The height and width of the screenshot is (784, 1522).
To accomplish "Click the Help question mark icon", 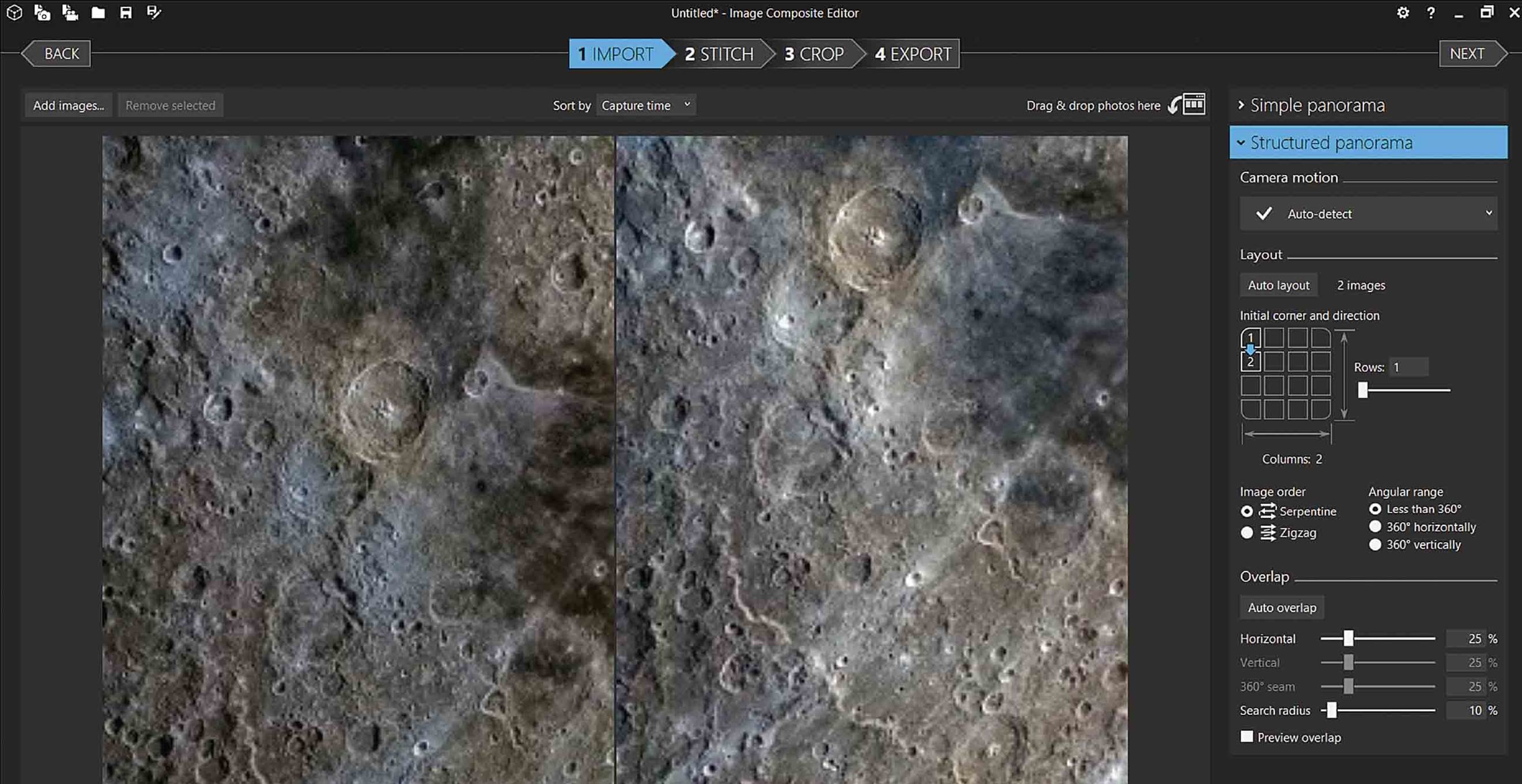I will [x=1430, y=13].
